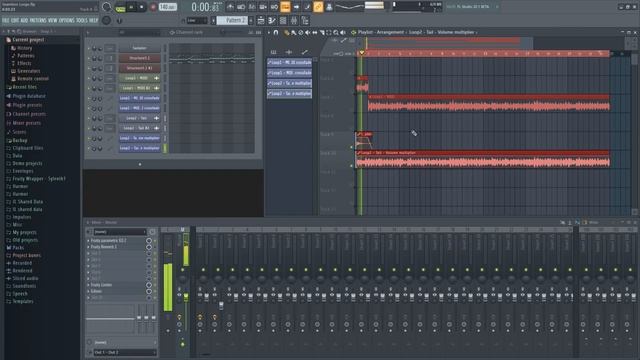Click the red Record button
The image size is (640, 360).
pyautogui.click(x=153, y=7)
